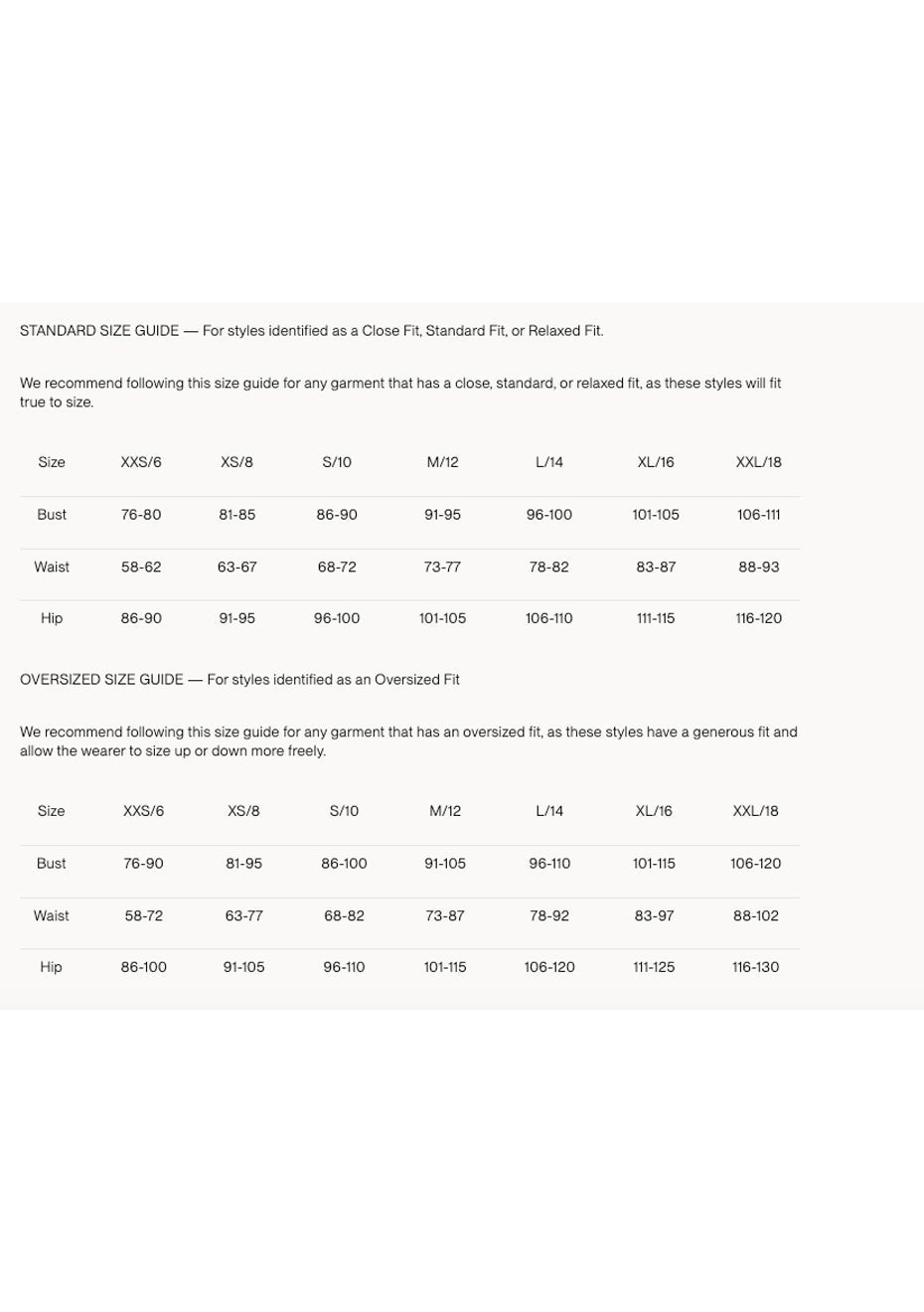Select the XXL/18 header in the oversized table
Image resolution: width=924 pixels, height=1312 pixels.
point(755,811)
